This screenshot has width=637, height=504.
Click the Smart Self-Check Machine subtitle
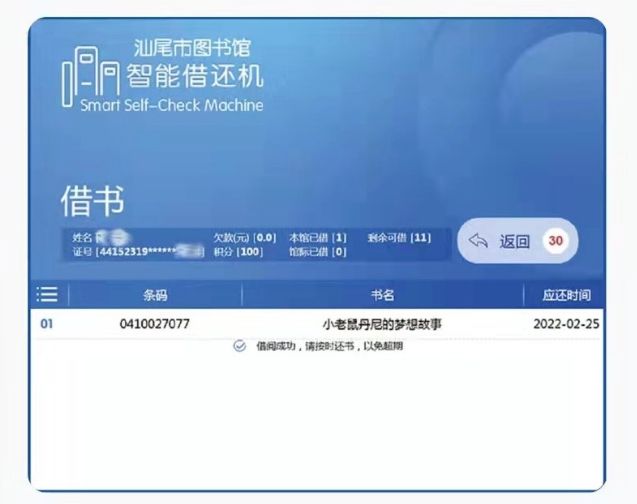pyautogui.click(x=172, y=106)
